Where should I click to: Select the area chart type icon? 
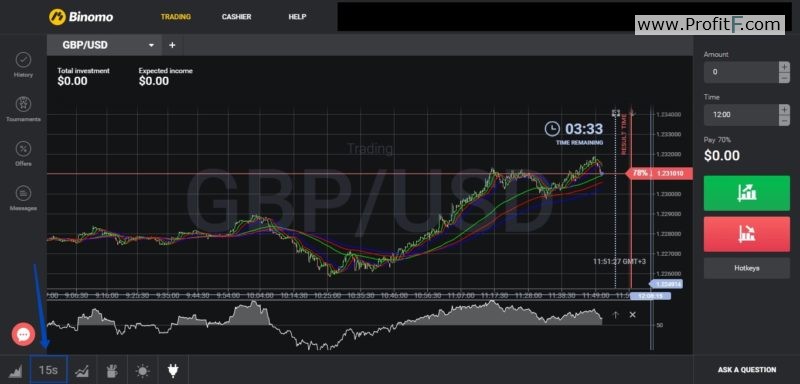click(x=15, y=370)
